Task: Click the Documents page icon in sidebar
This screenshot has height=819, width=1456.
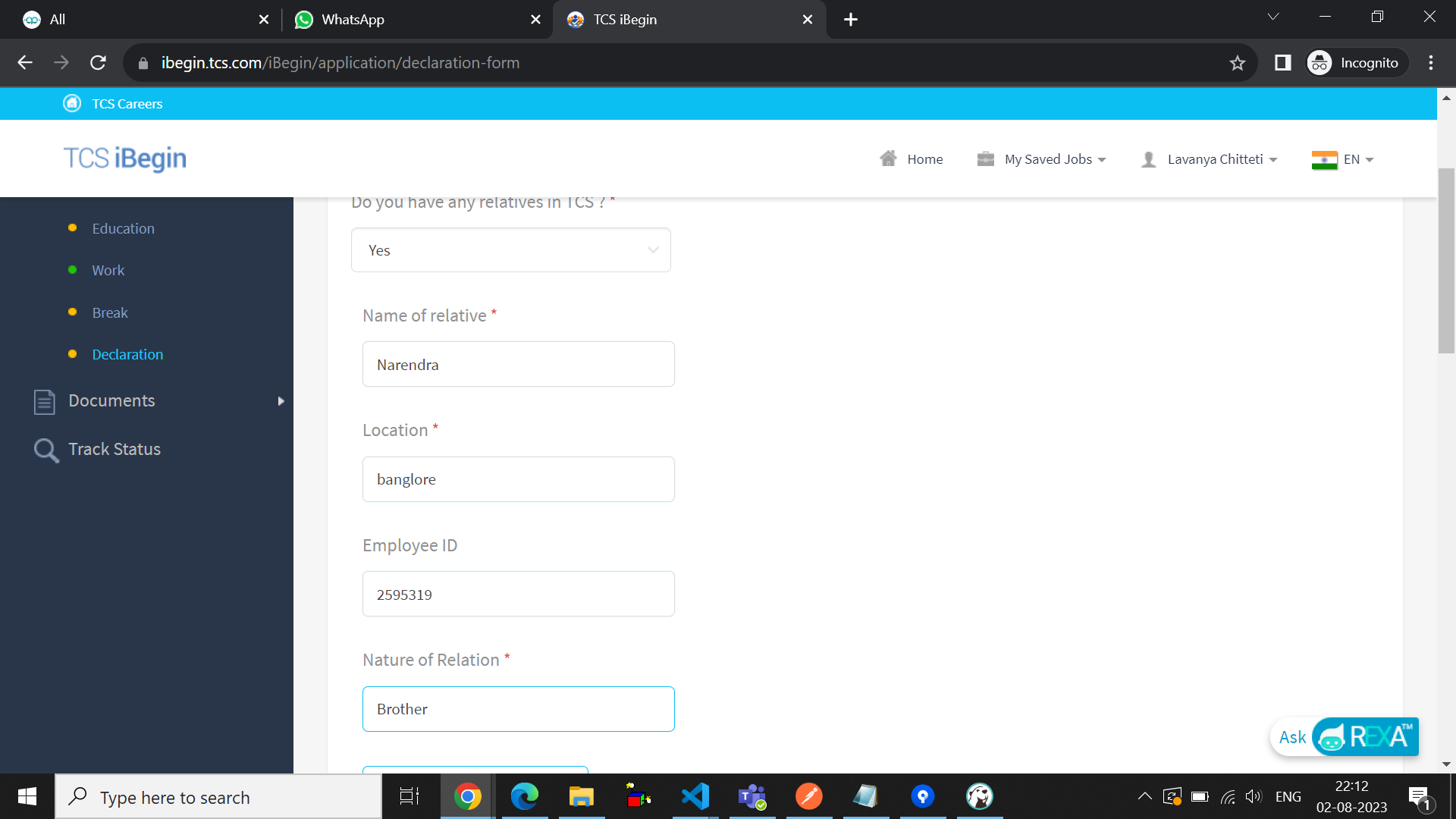Action: tap(45, 401)
